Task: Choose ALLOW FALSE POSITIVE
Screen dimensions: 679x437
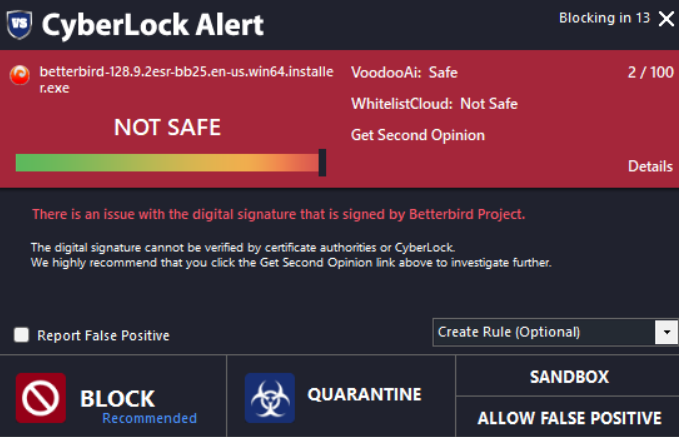Action: tap(568, 418)
